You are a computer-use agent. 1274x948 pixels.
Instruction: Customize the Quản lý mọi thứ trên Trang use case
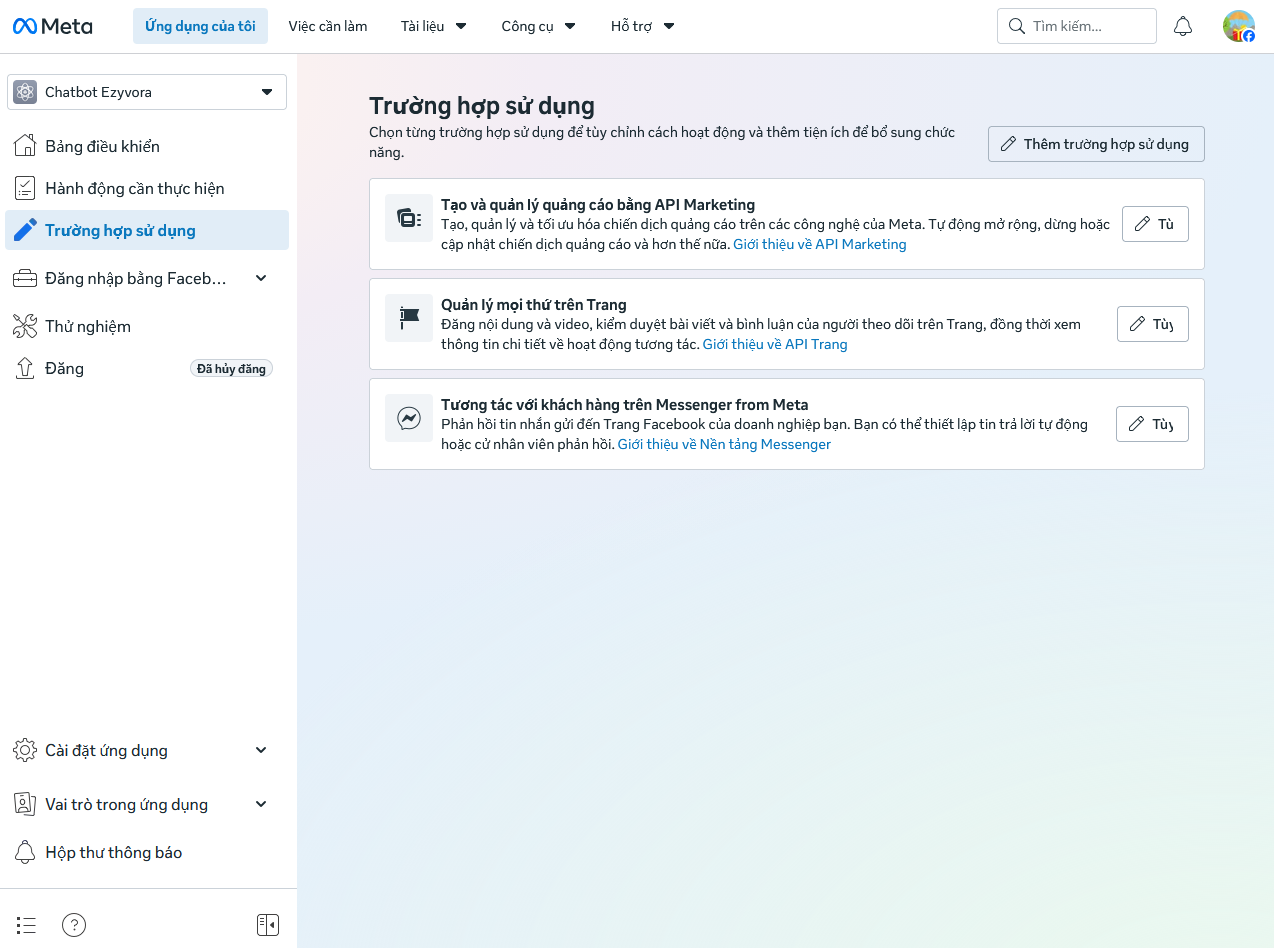coord(1152,324)
